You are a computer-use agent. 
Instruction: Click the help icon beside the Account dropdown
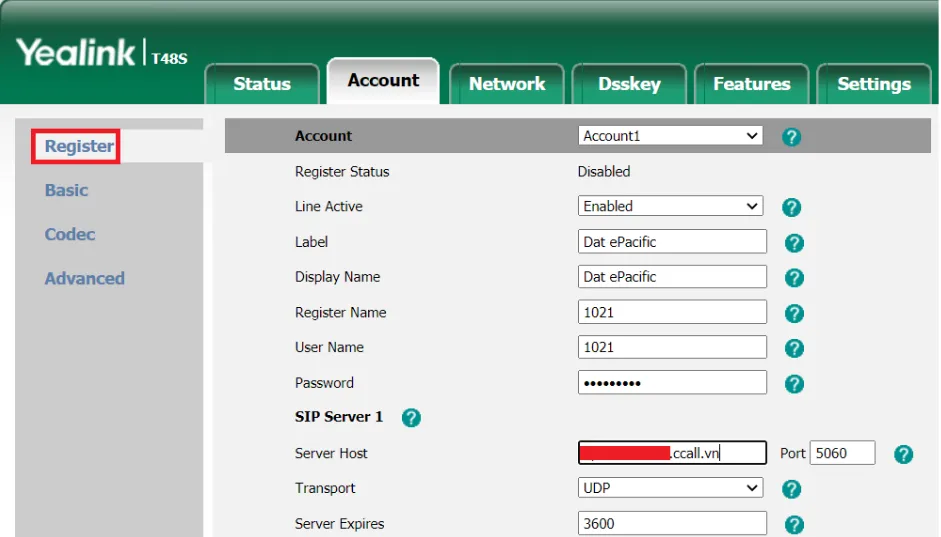(x=791, y=137)
